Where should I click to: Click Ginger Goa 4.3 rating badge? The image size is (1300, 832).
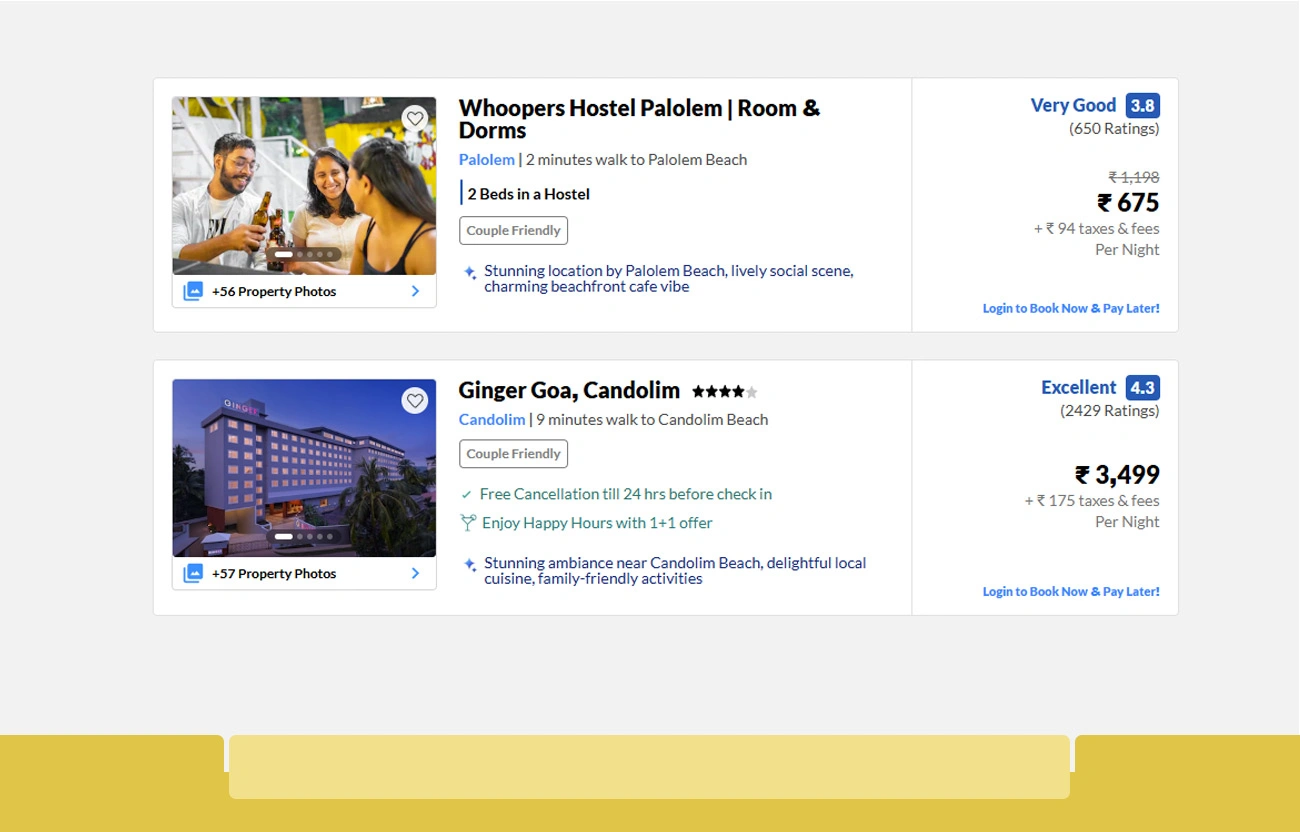point(1142,388)
